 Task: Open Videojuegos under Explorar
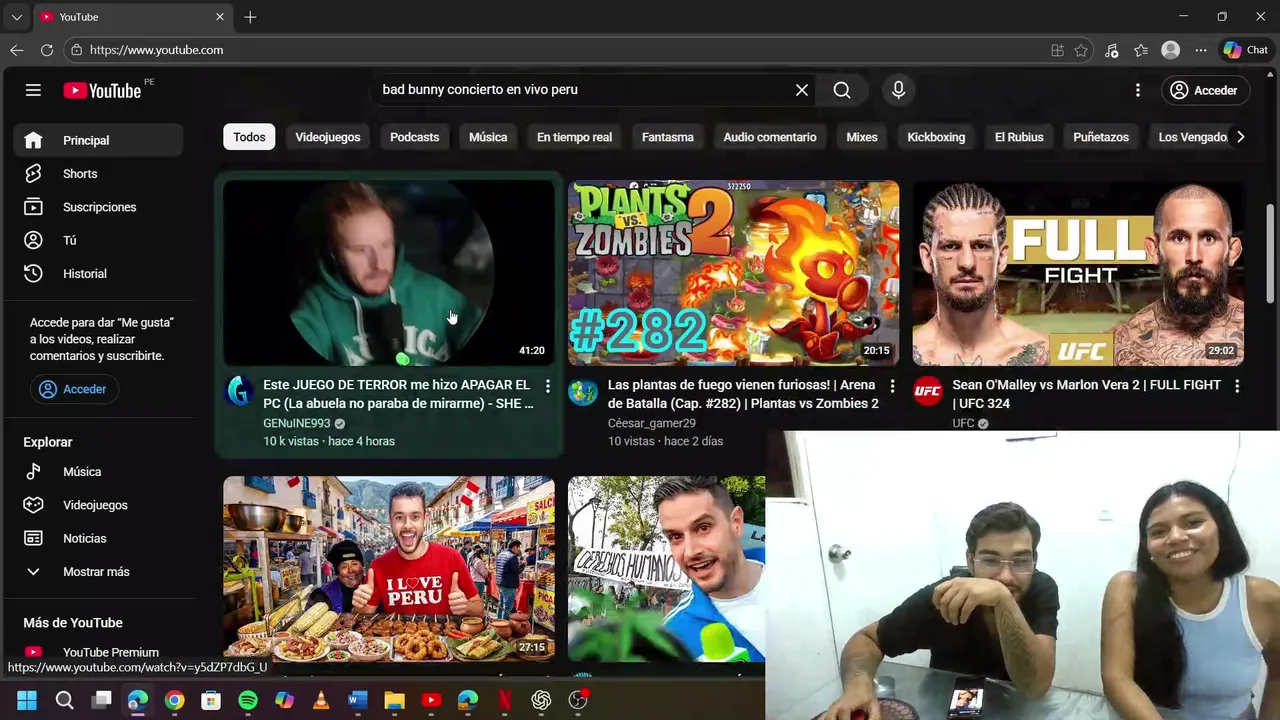click(98, 505)
